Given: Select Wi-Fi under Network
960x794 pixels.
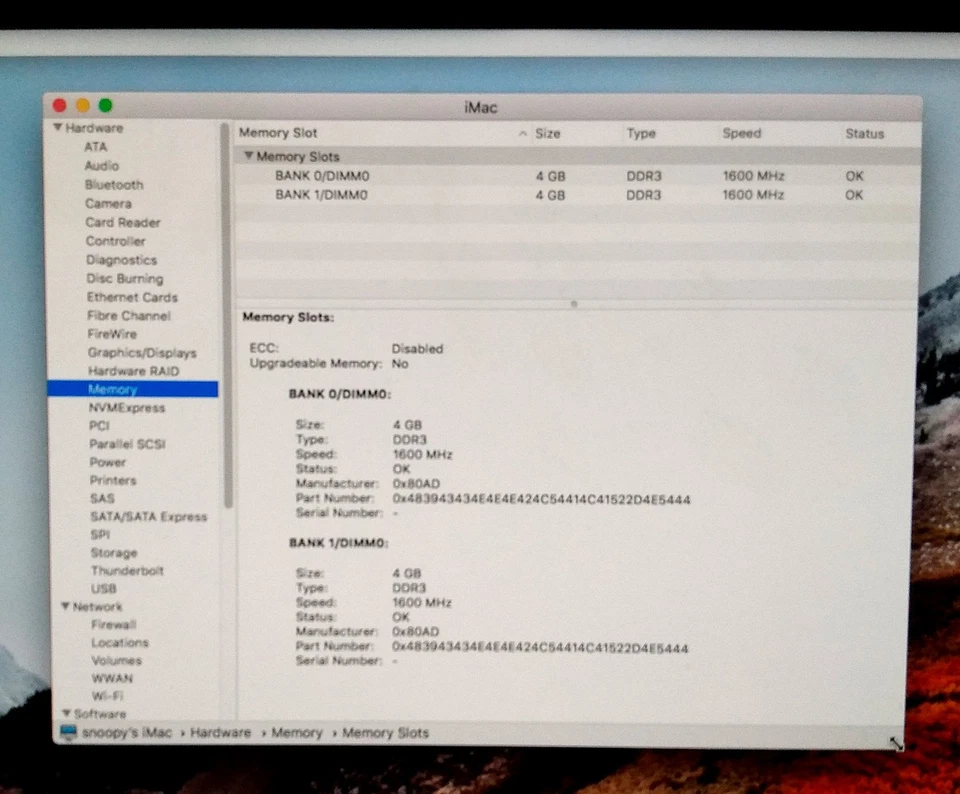Looking at the screenshot, I should click(110, 696).
